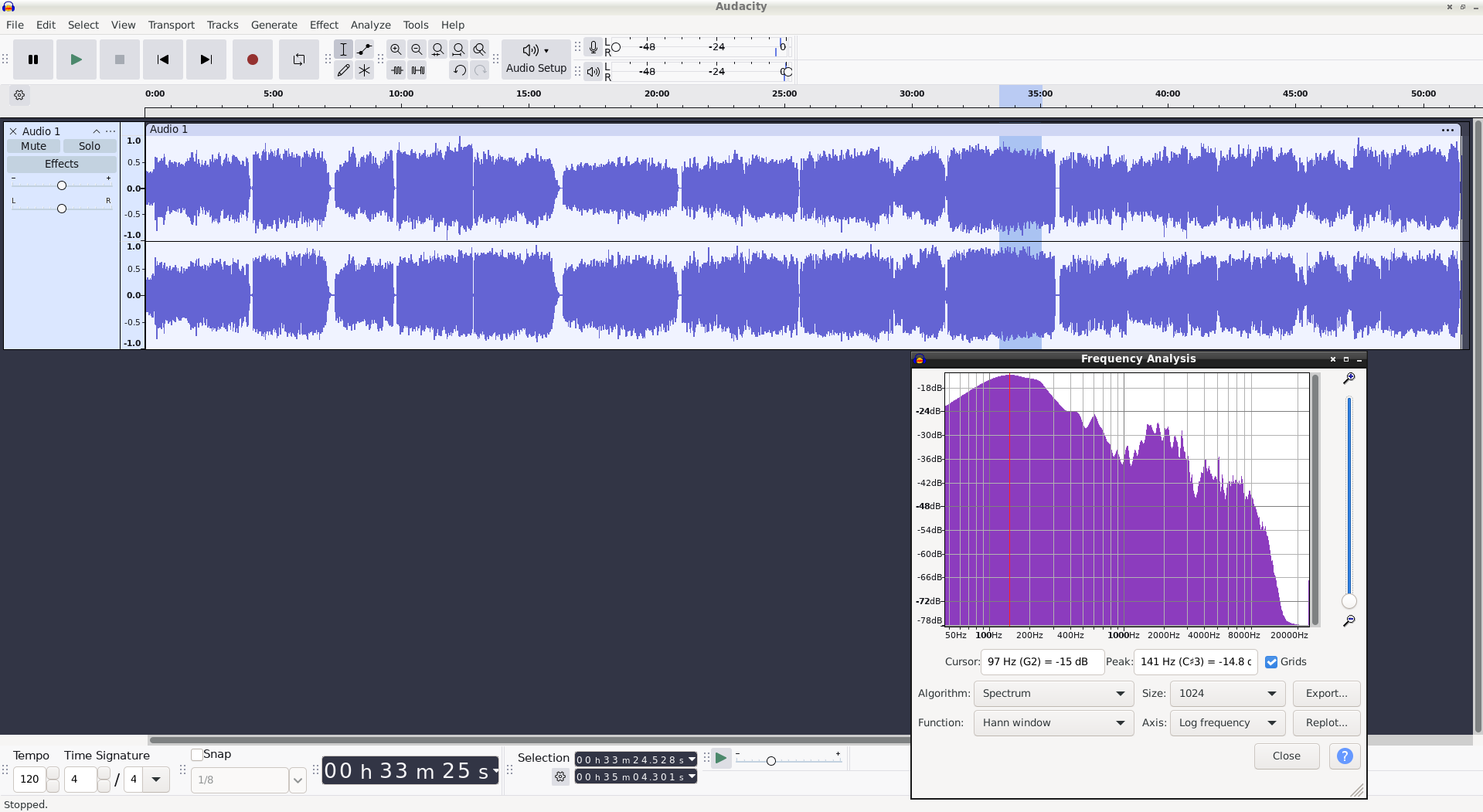This screenshot has height=812, width=1483.
Task: Open Frequency Analysis help question icon
Action: point(1345,756)
